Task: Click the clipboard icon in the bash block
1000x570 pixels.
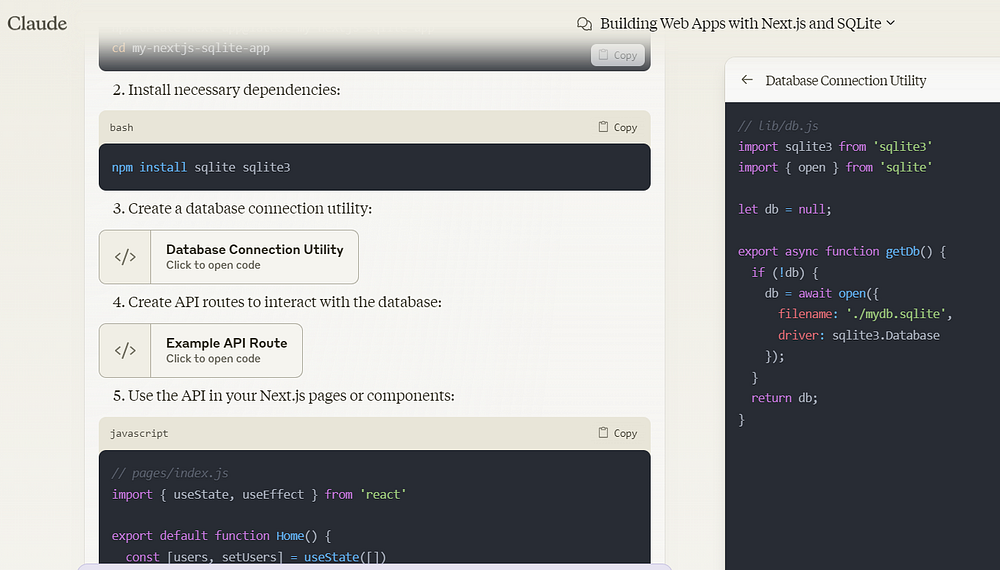Action: tap(603, 127)
